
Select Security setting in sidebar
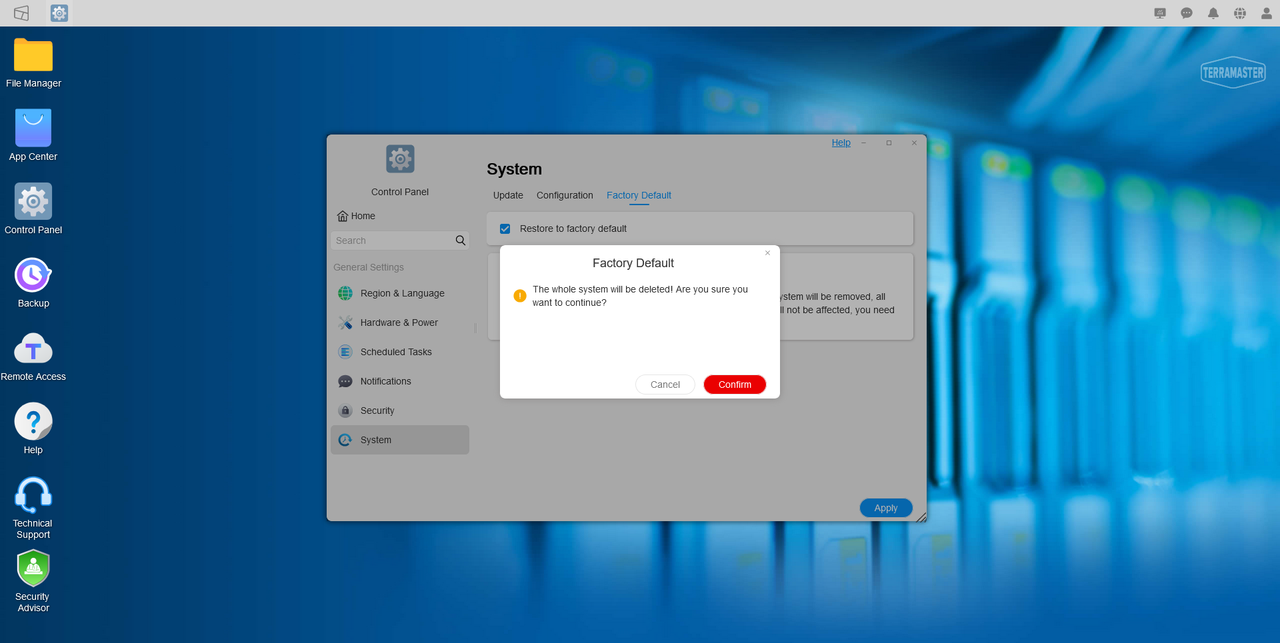tap(400, 410)
